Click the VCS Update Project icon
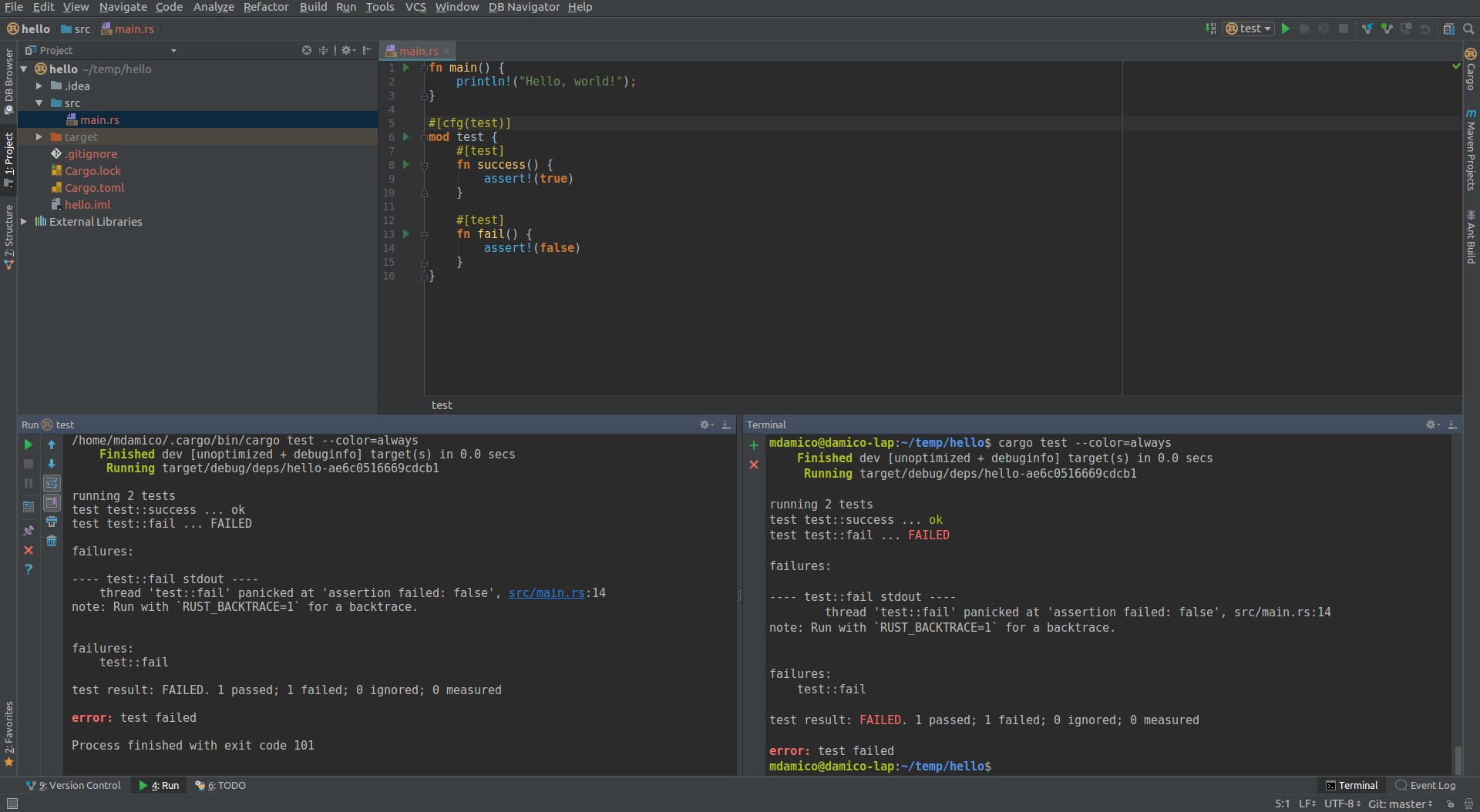Viewport: 1480px width, 812px height. (x=1367, y=29)
